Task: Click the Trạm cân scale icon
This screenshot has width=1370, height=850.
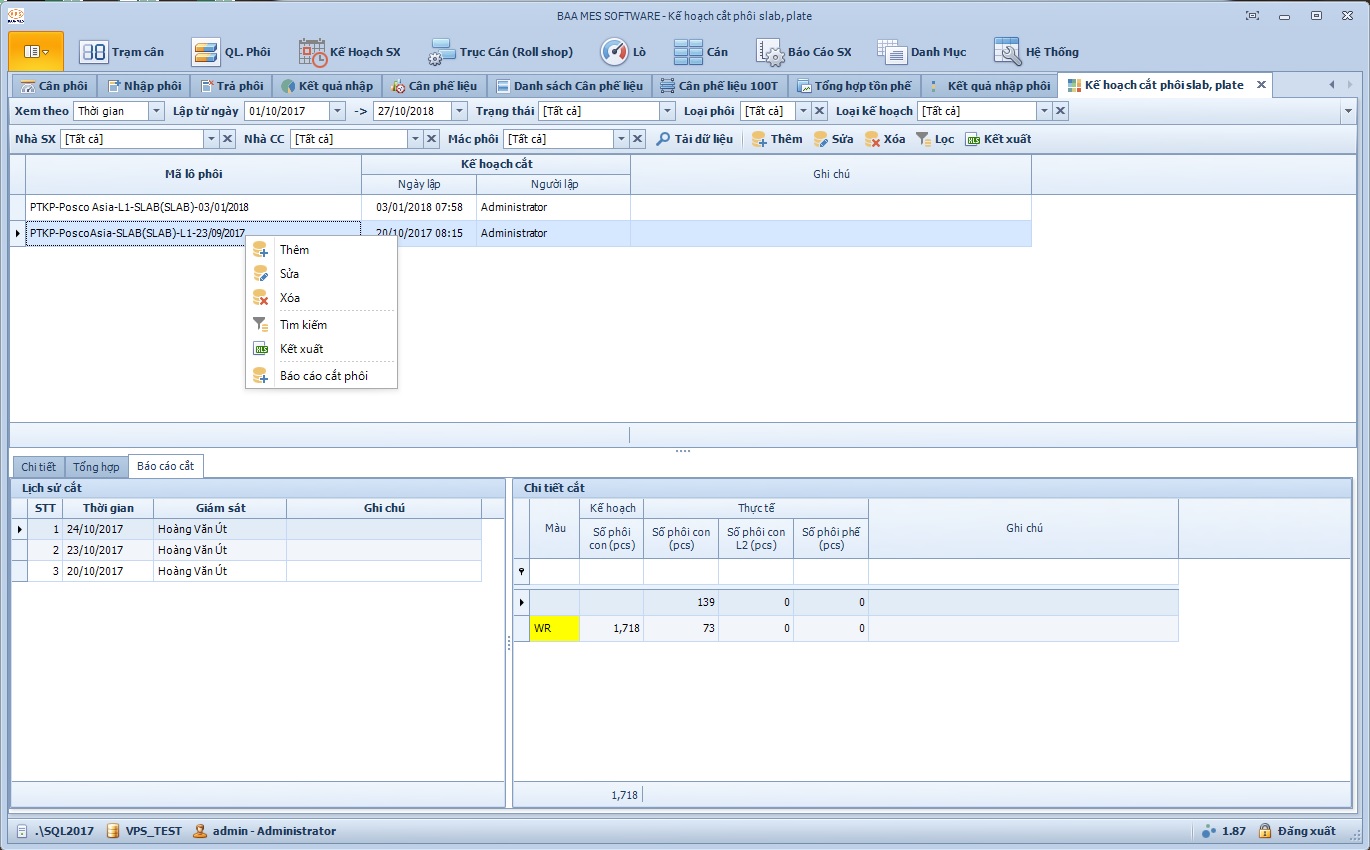Action: pos(94,52)
